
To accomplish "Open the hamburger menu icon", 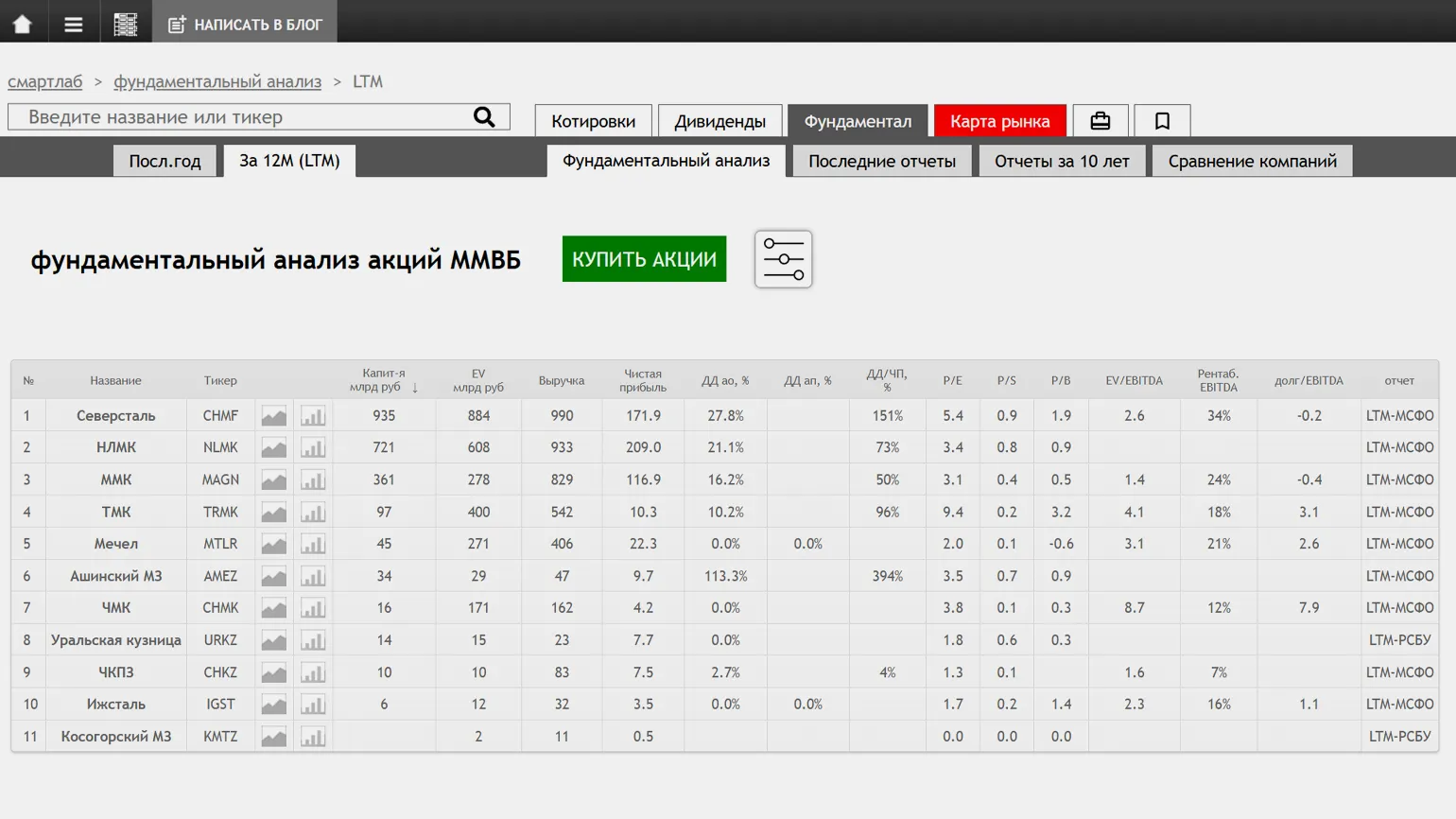I will tap(73, 24).
